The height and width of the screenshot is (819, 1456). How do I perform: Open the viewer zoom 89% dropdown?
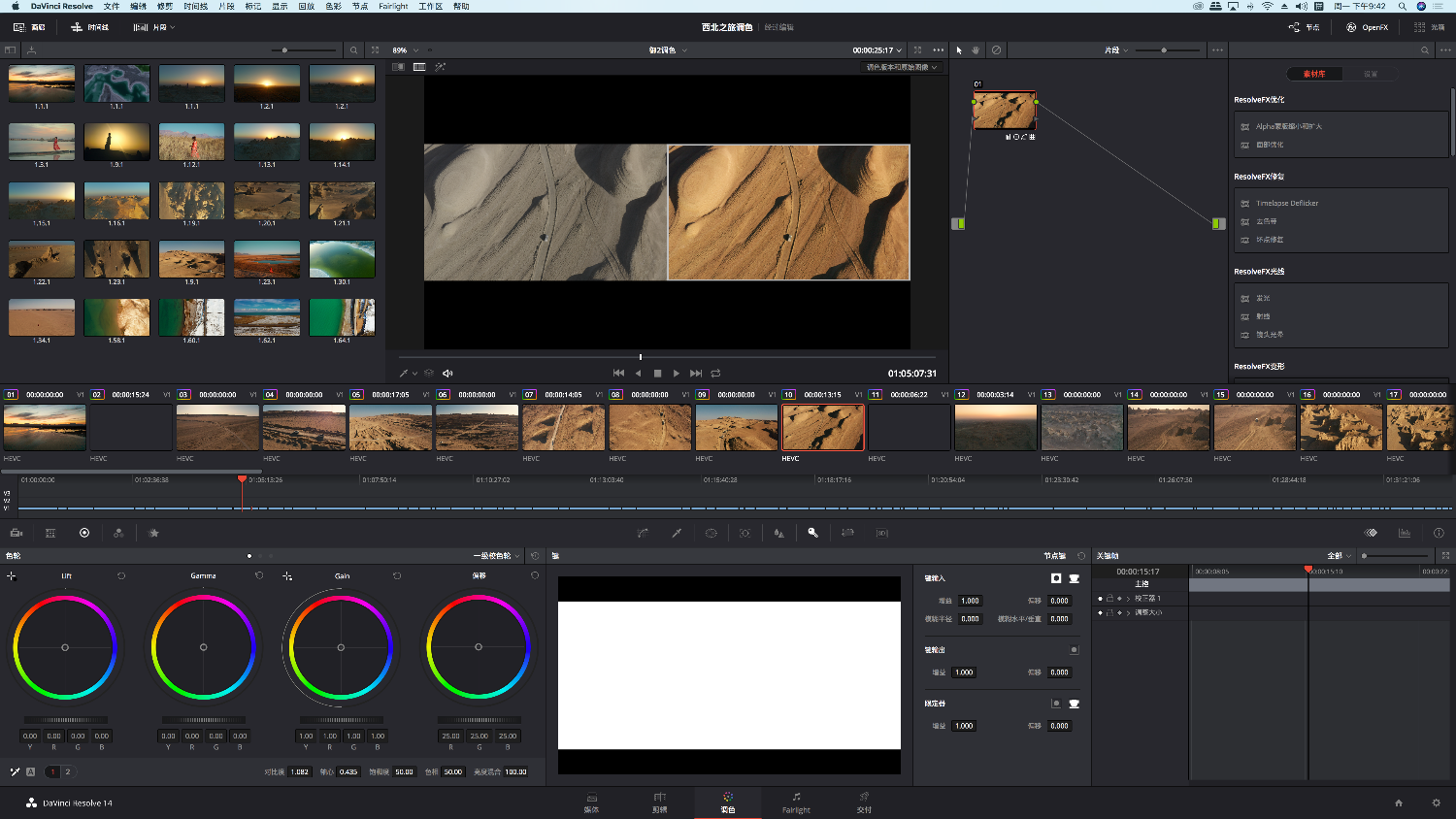tap(406, 50)
